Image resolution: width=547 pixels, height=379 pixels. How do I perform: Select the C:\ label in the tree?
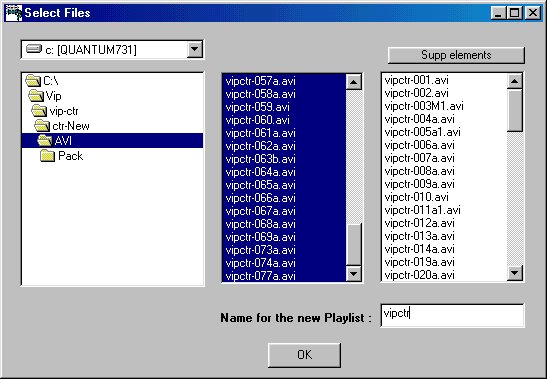[x=50, y=81]
